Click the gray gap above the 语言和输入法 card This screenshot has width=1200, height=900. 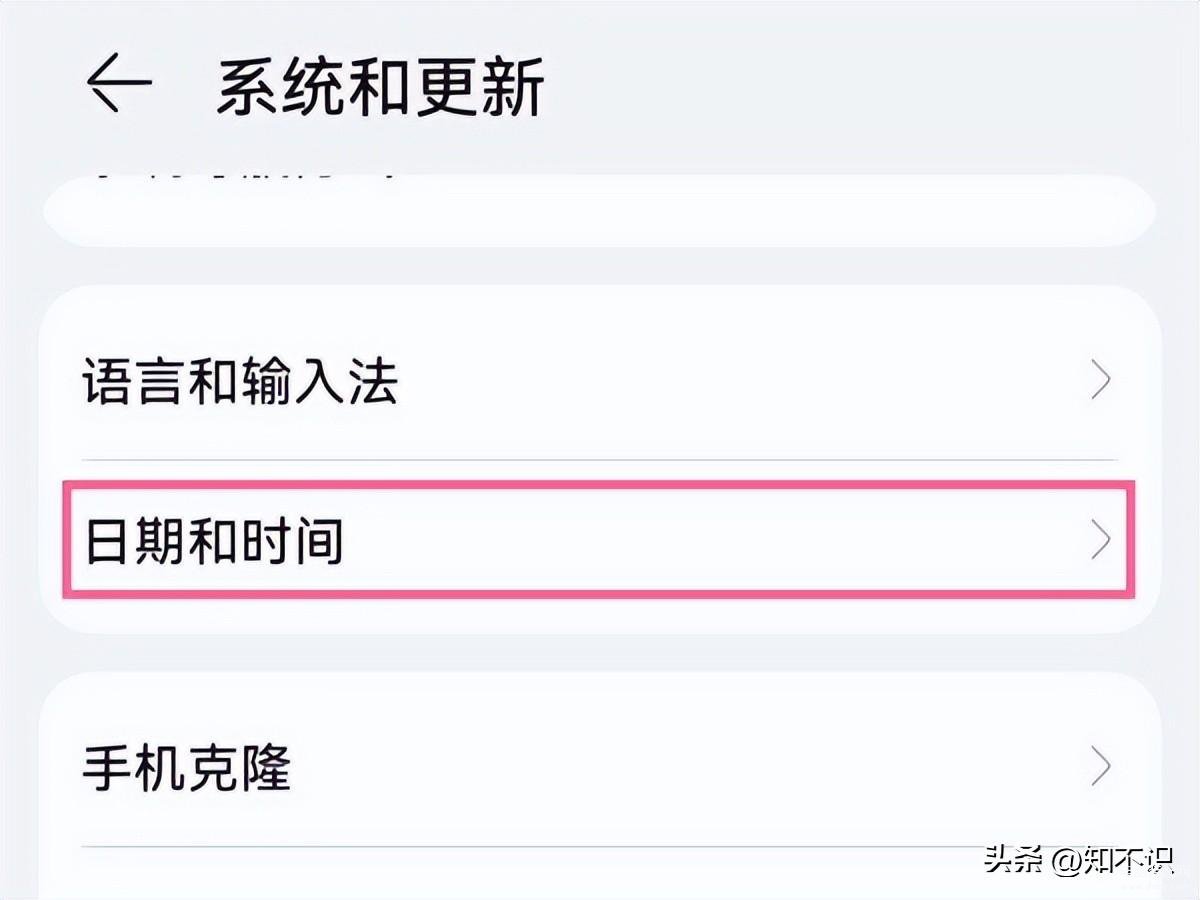pos(600,266)
